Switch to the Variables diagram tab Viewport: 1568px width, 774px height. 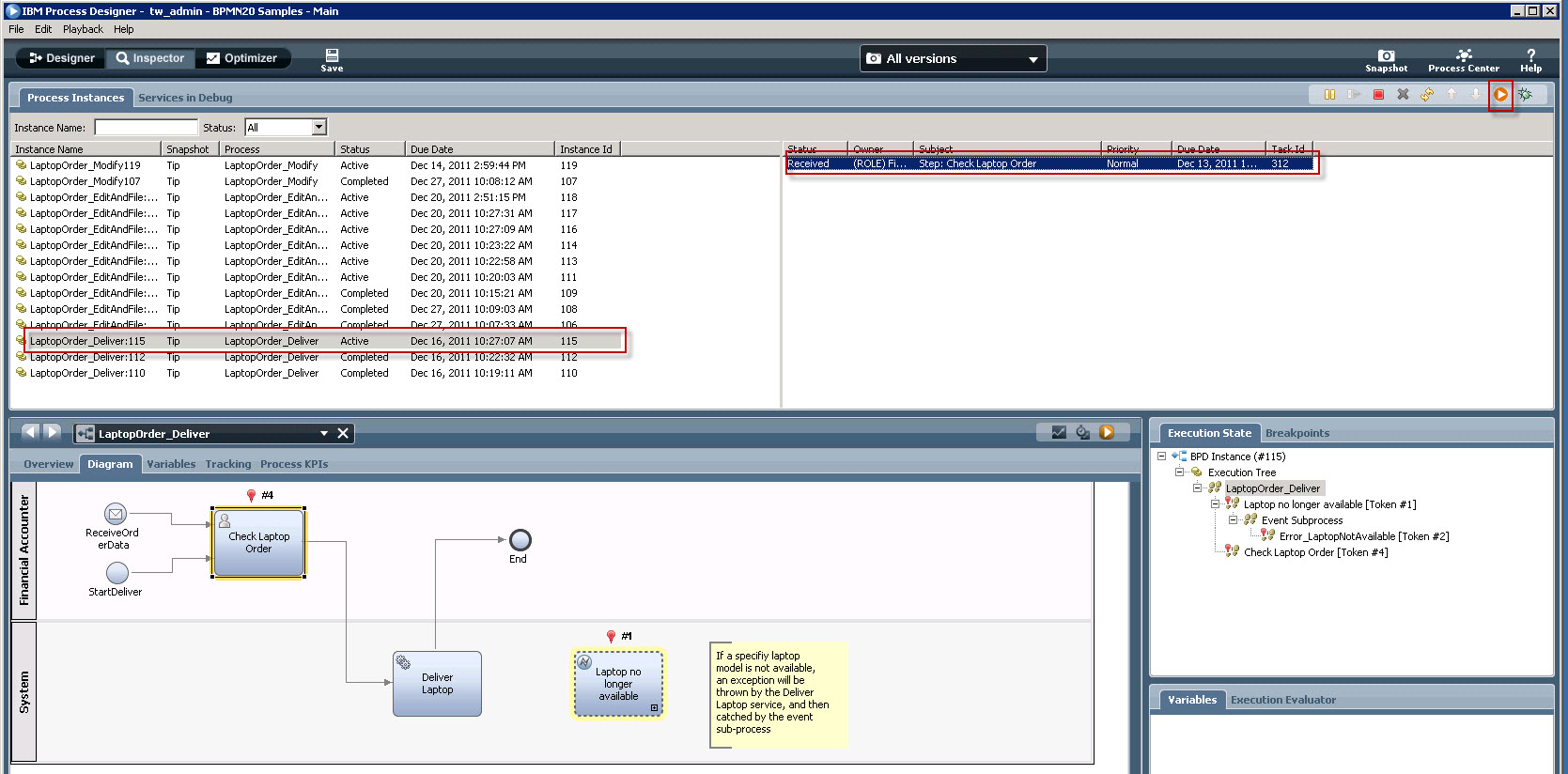[x=171, y=464]
